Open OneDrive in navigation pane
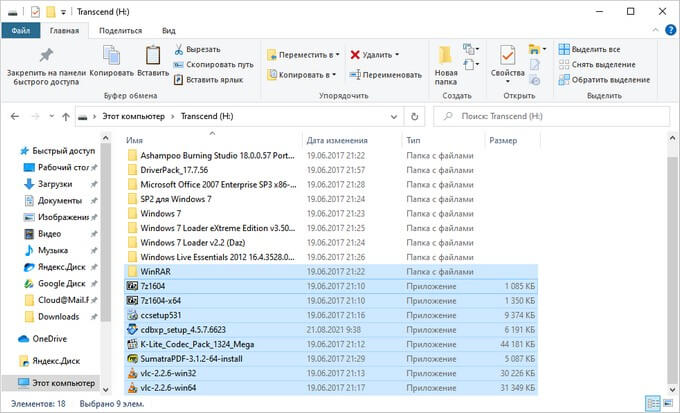Screen dimensions: 680x413 (x=42, y=339)
